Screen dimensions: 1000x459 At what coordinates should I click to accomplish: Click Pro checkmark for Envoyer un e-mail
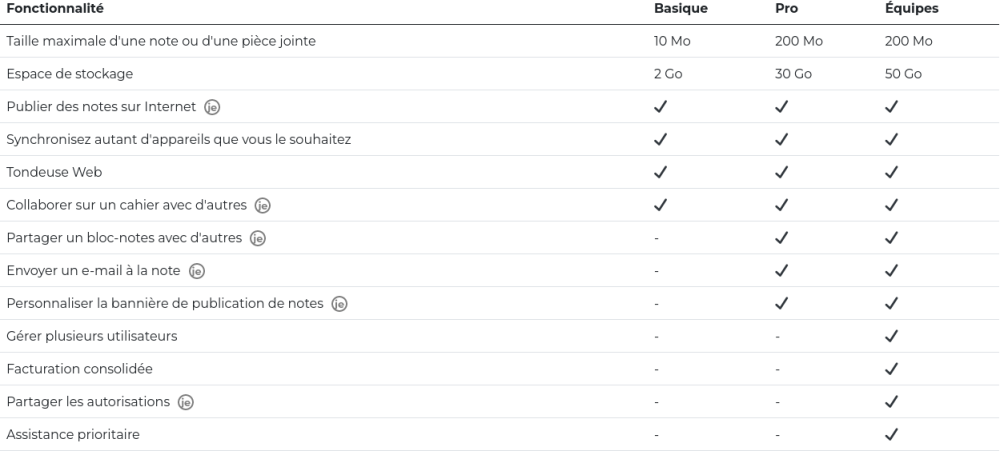click(781, 271)
